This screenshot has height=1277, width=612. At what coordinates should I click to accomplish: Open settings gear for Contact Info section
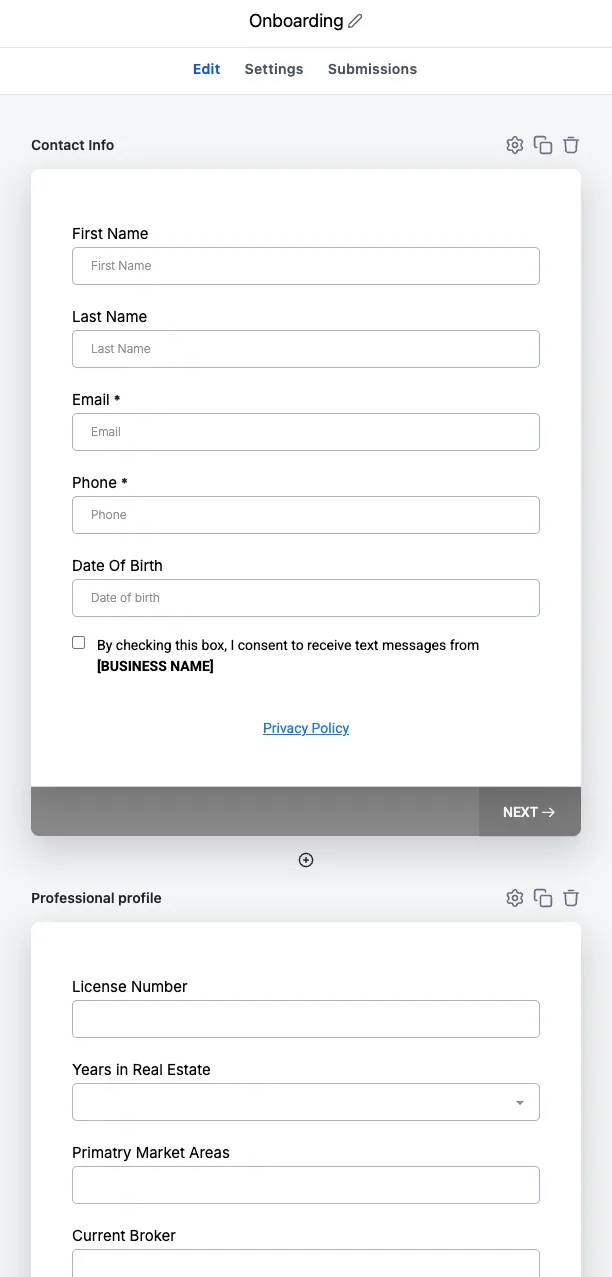point(515,145)
